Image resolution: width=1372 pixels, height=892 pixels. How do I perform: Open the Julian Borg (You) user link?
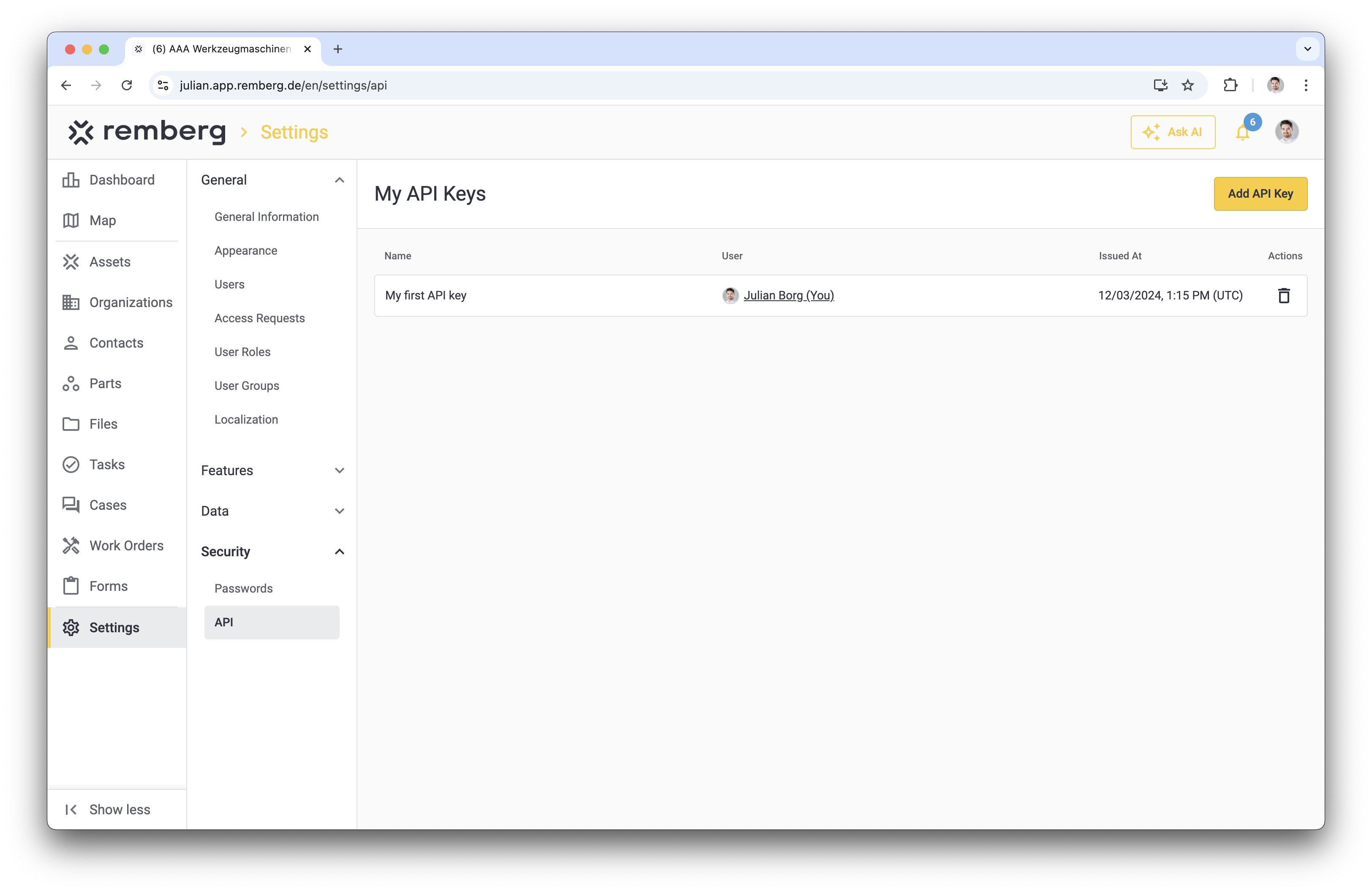click(788, 295)
